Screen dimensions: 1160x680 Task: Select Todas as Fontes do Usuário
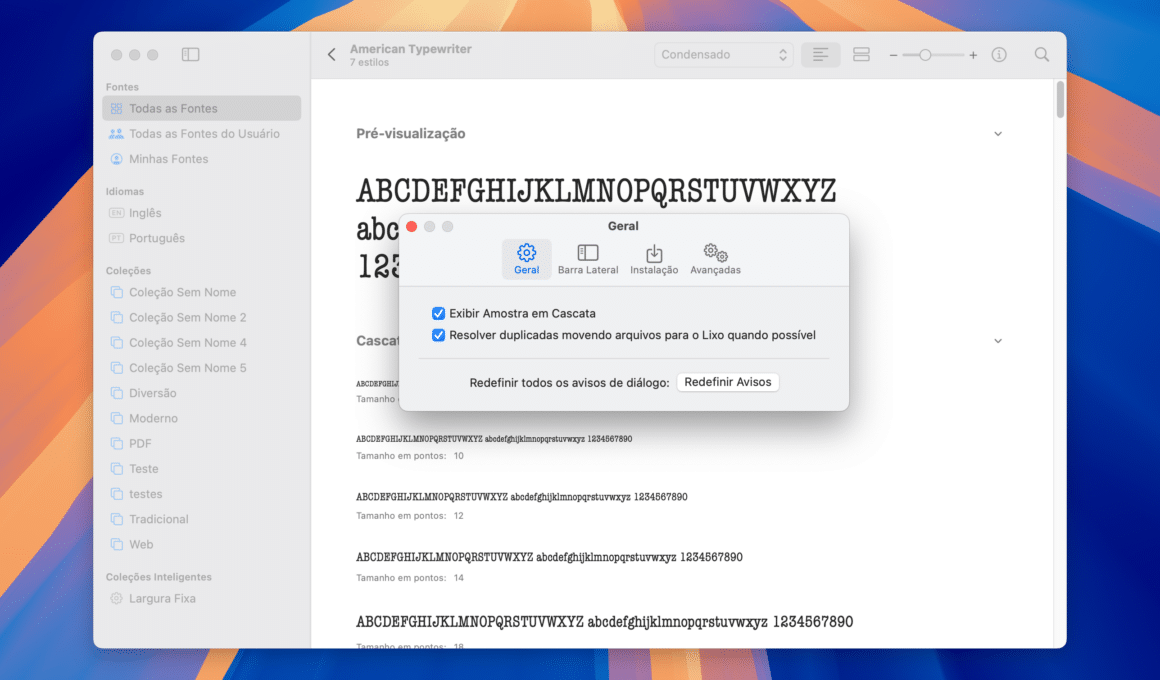pos(202,133)
